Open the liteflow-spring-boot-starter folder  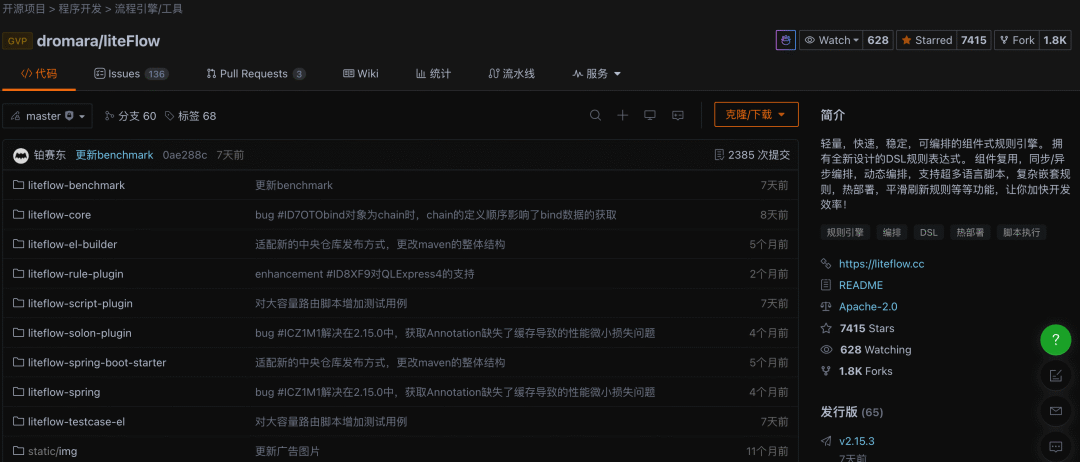coord(97,363)
